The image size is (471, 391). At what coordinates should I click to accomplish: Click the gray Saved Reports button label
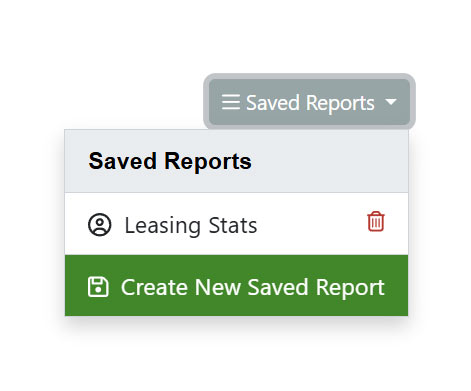pyautogui.click(x=310, y=103)
